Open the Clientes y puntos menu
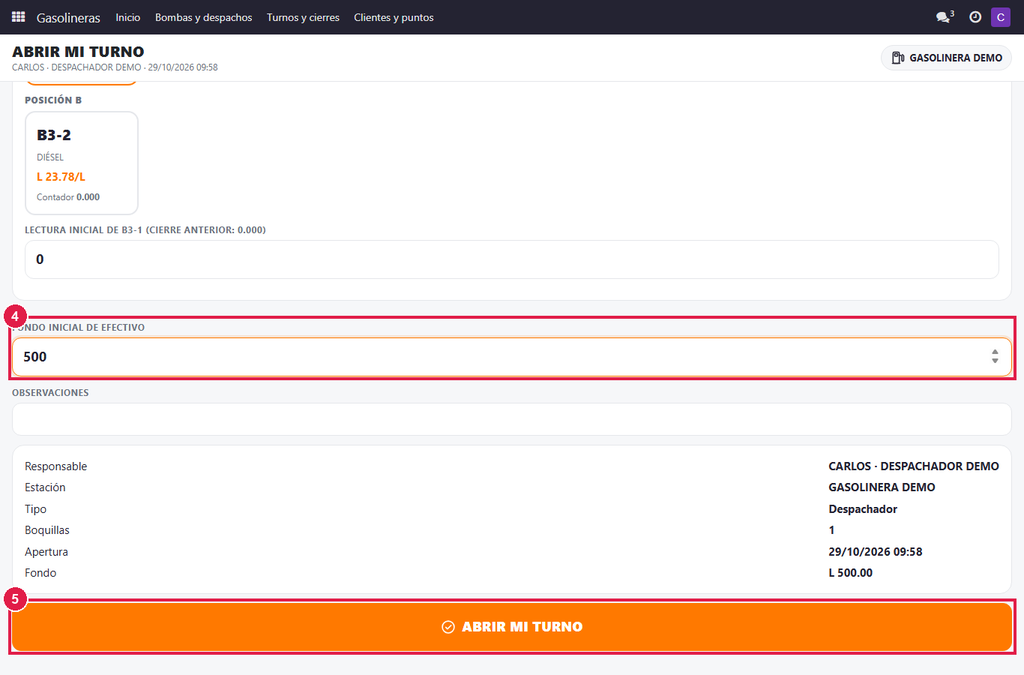The image size is (1024, 675). [x=394, y=18]
